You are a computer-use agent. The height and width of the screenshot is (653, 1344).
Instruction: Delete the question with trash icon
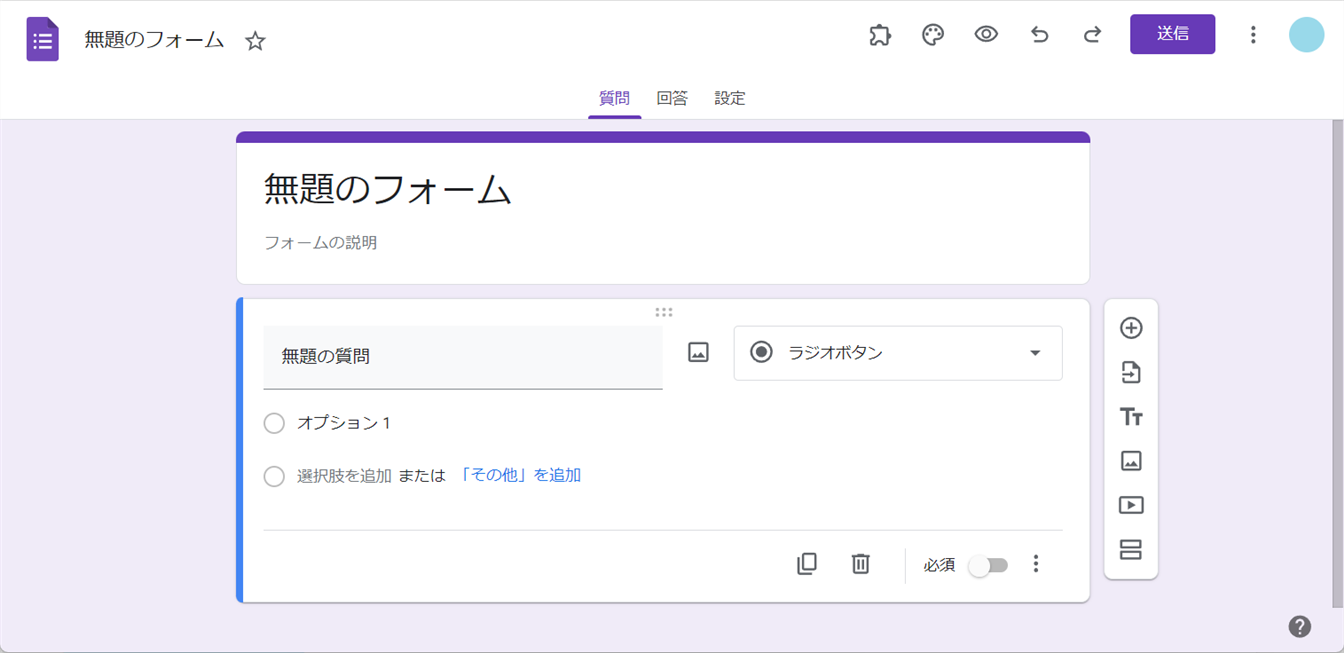(860, 564)
